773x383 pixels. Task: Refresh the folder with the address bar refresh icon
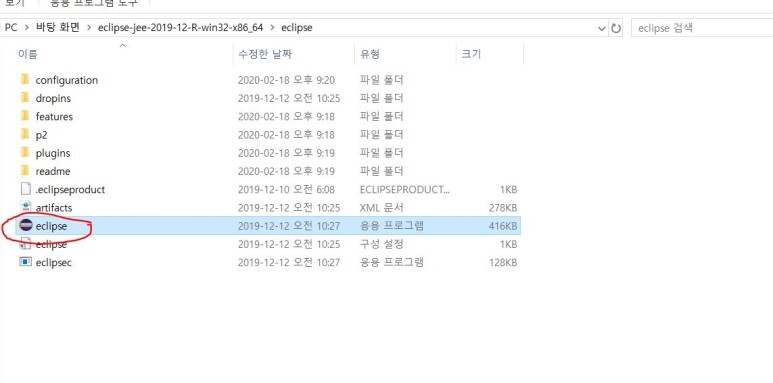[616, 28]
